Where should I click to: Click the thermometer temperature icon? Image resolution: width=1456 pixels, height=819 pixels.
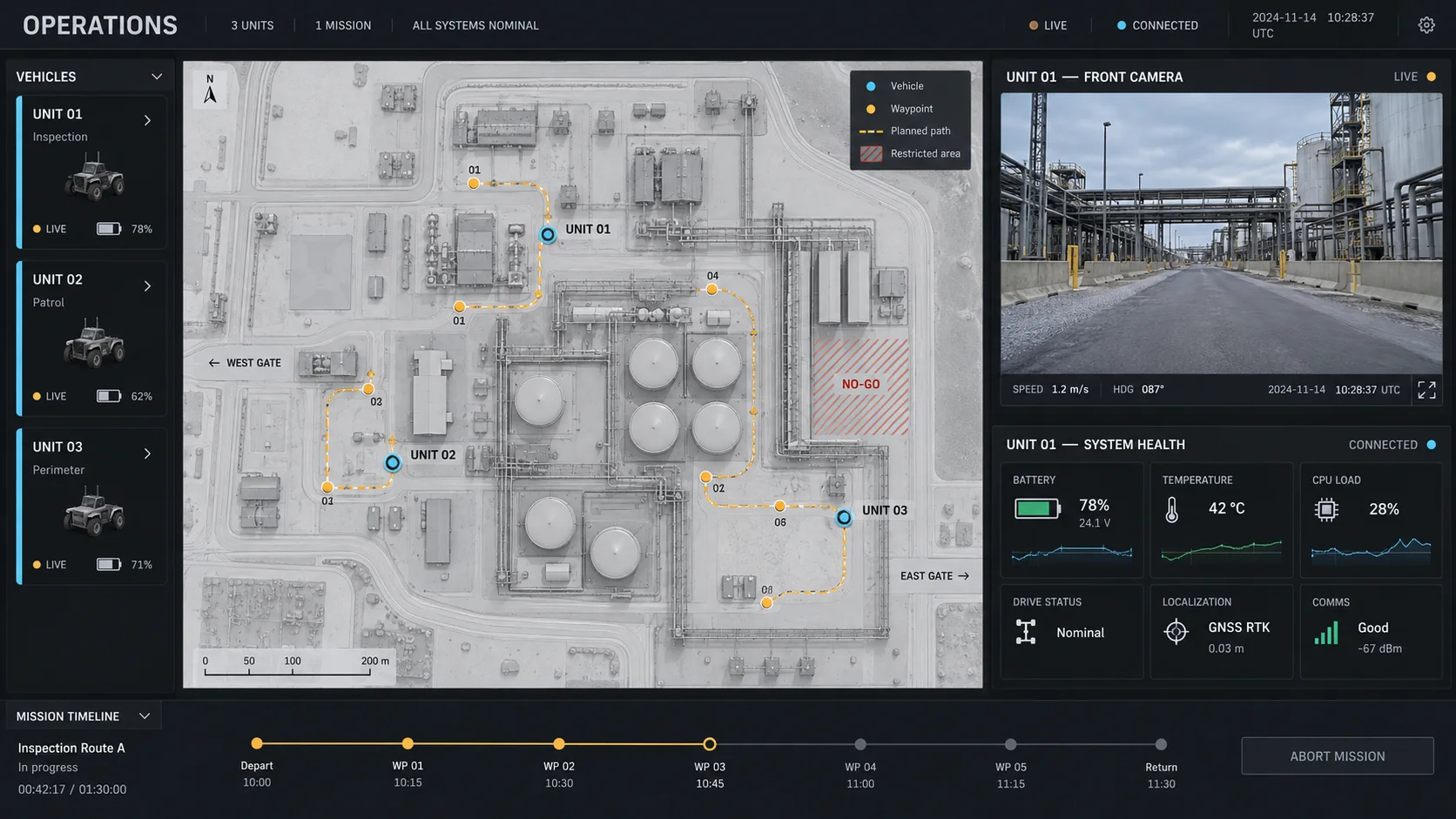[x=1172, y=509]
